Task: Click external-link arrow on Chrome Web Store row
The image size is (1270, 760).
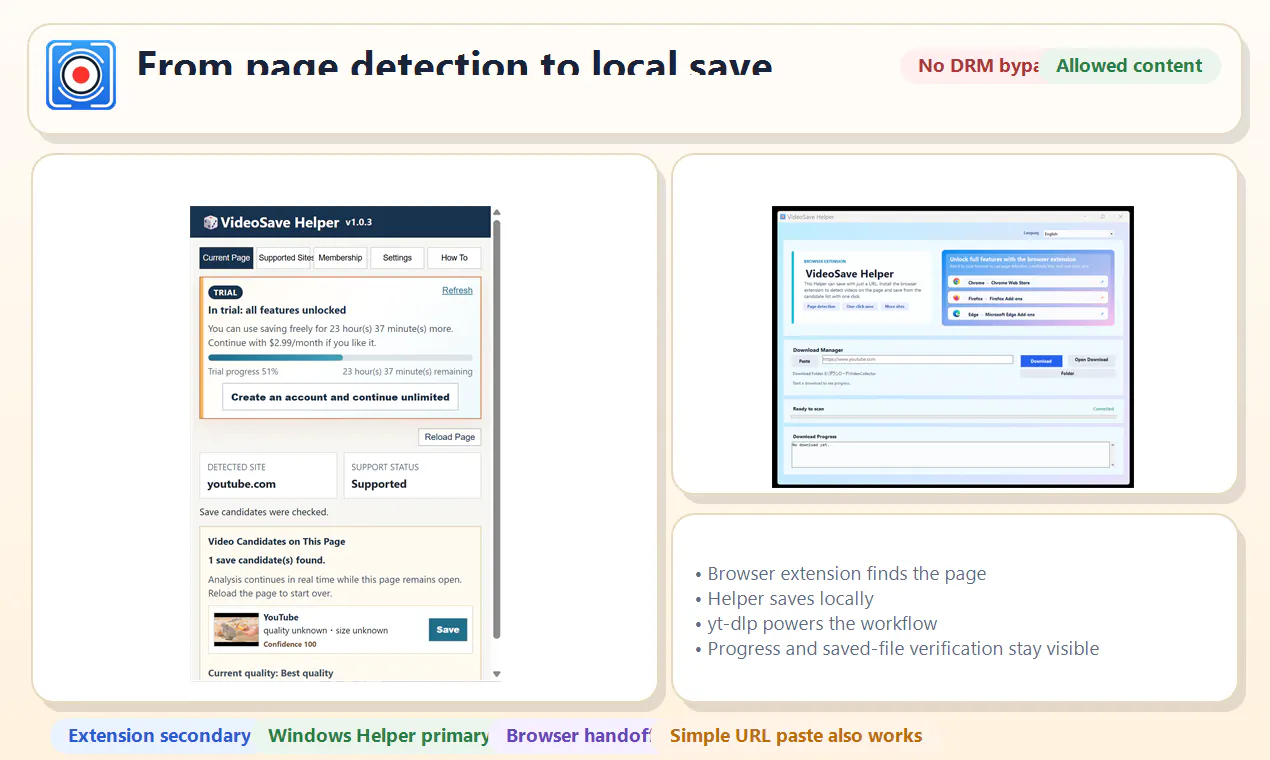Action: 1102,282
